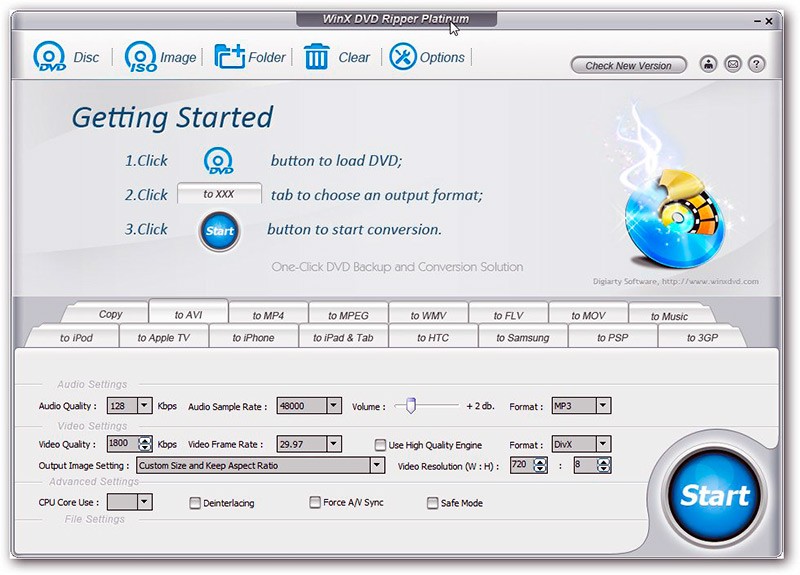Click into the Video Quality 1800 field
Image resolution: width=800 pixels, height=575 pixels.
click(122, 443)
